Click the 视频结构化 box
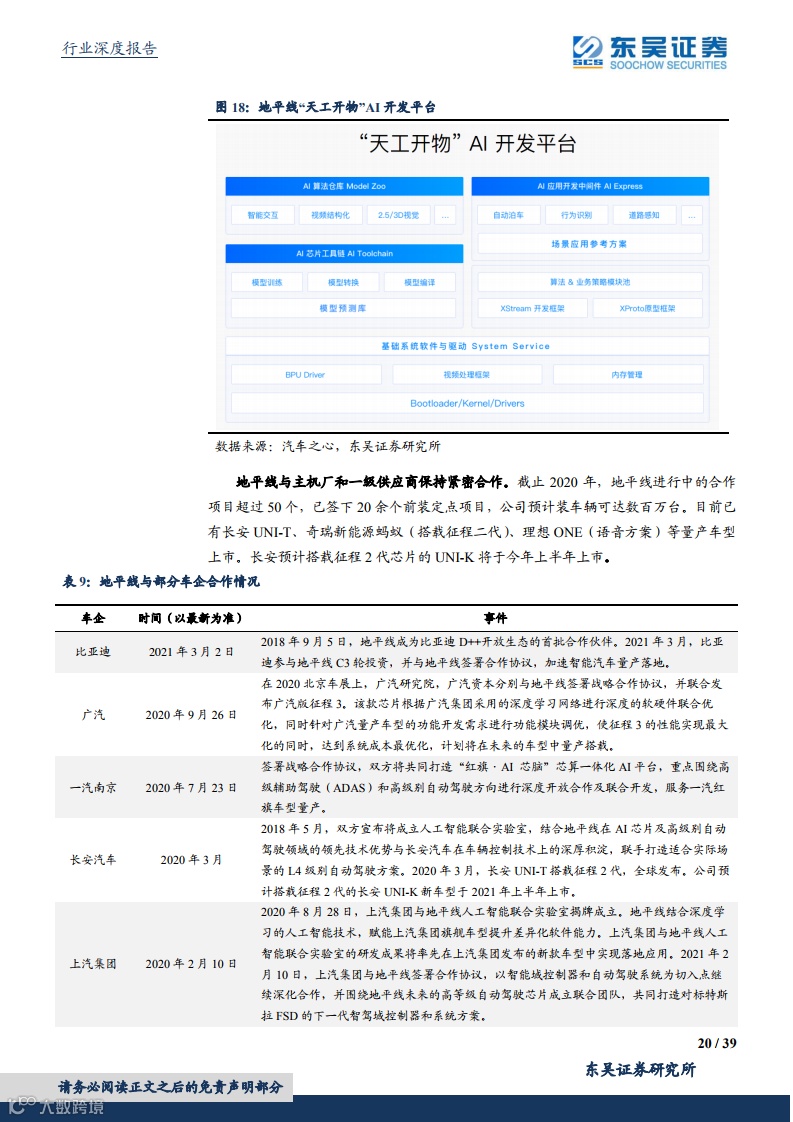The image size is (793, 1122). point(330,215)
